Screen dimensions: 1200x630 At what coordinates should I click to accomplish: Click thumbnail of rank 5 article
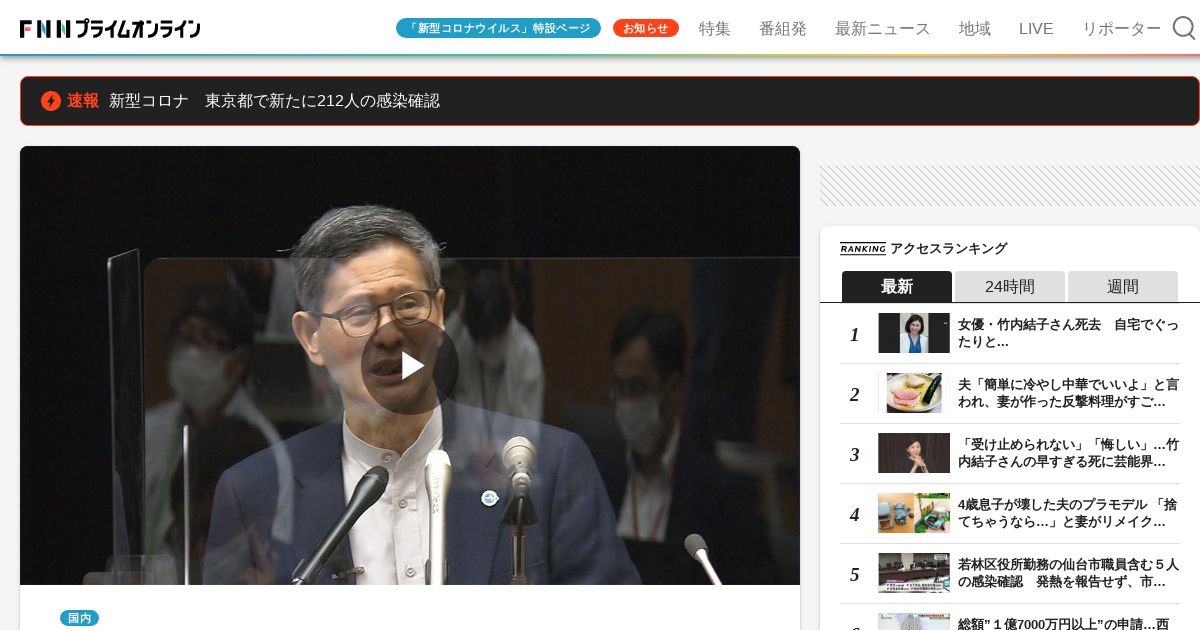pos(914,573)
